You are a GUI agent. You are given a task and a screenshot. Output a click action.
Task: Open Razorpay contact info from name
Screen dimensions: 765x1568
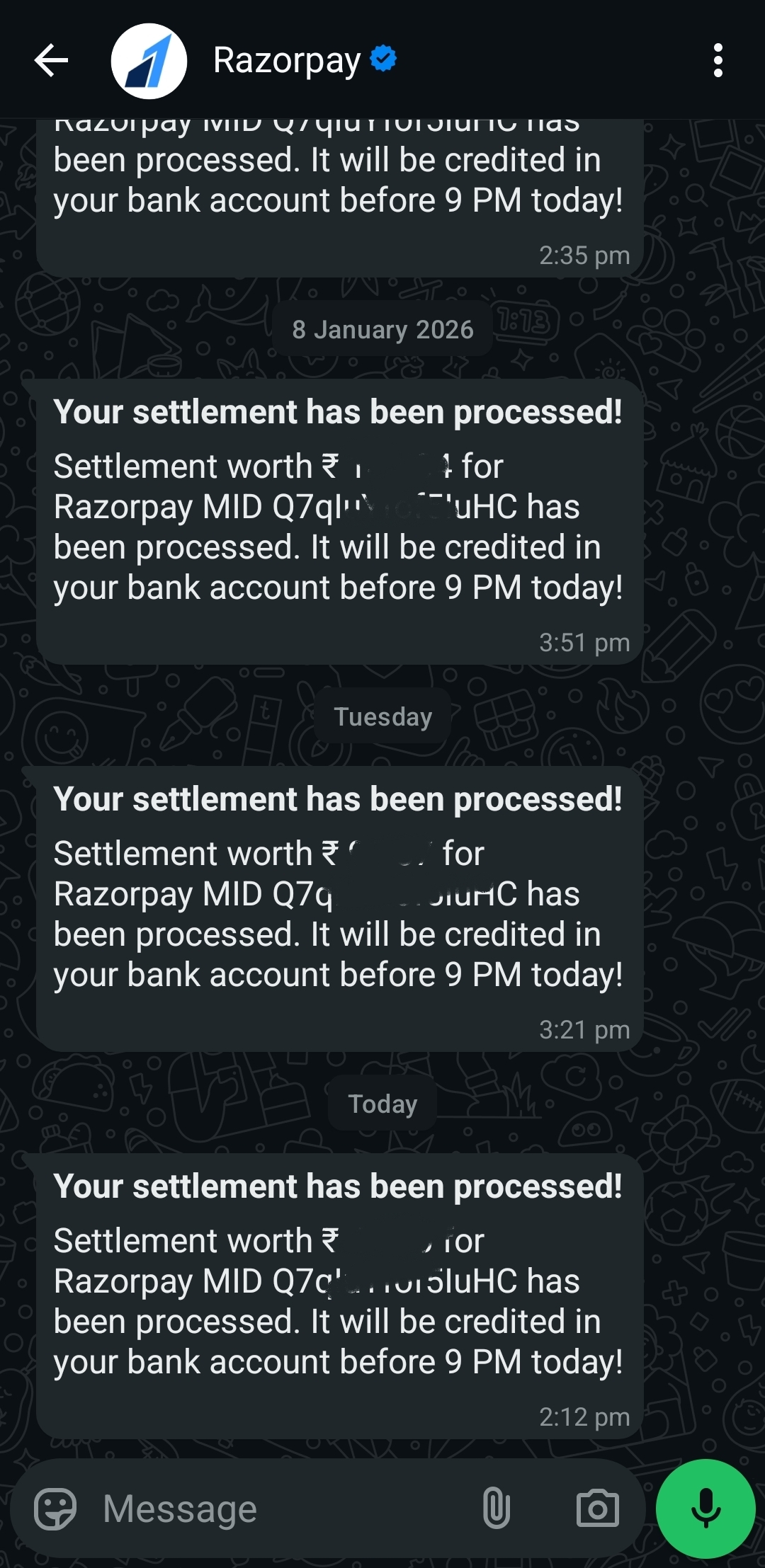[x=287, y=60]
